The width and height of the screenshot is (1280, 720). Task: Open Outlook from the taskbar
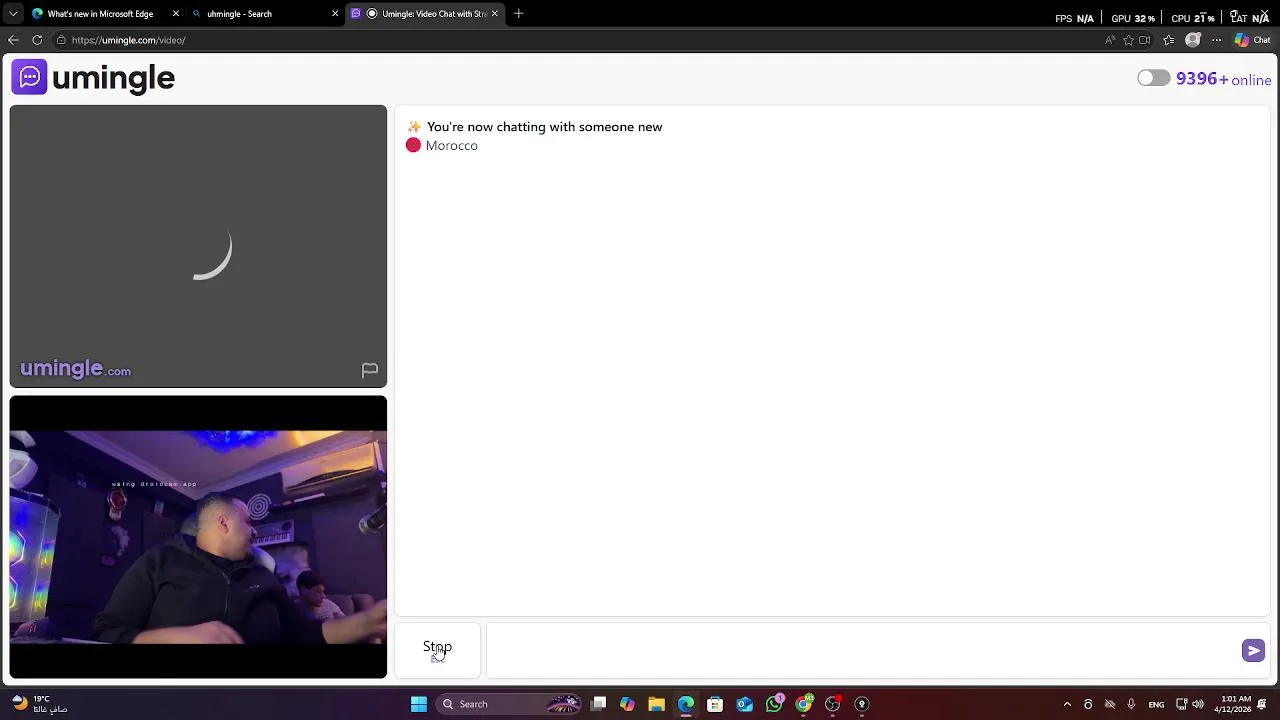[x=745, y=704]
